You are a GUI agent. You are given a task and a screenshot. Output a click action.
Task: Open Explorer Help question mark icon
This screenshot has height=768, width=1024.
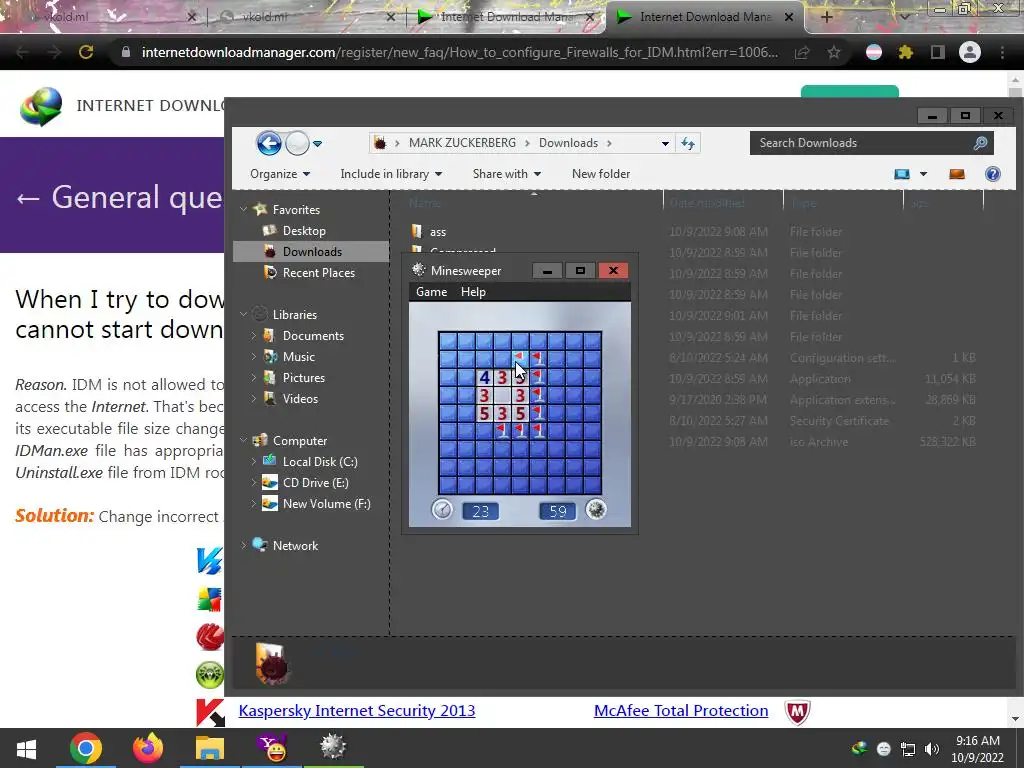pos(993,174)
